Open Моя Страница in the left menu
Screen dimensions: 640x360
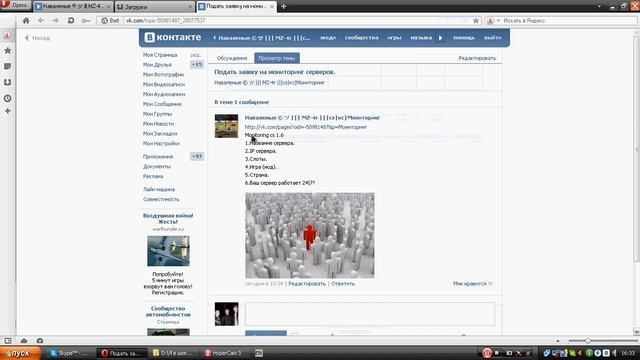[160, 55]
